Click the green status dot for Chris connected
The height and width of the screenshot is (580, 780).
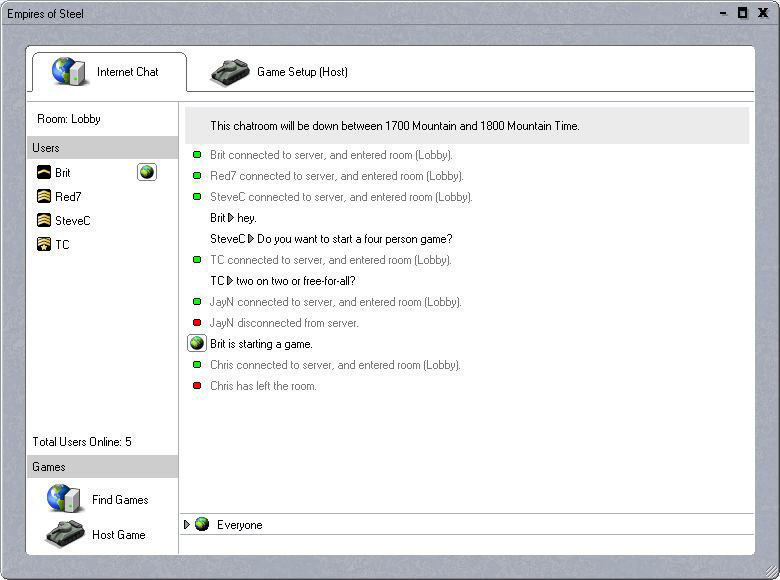pos(197,365)
